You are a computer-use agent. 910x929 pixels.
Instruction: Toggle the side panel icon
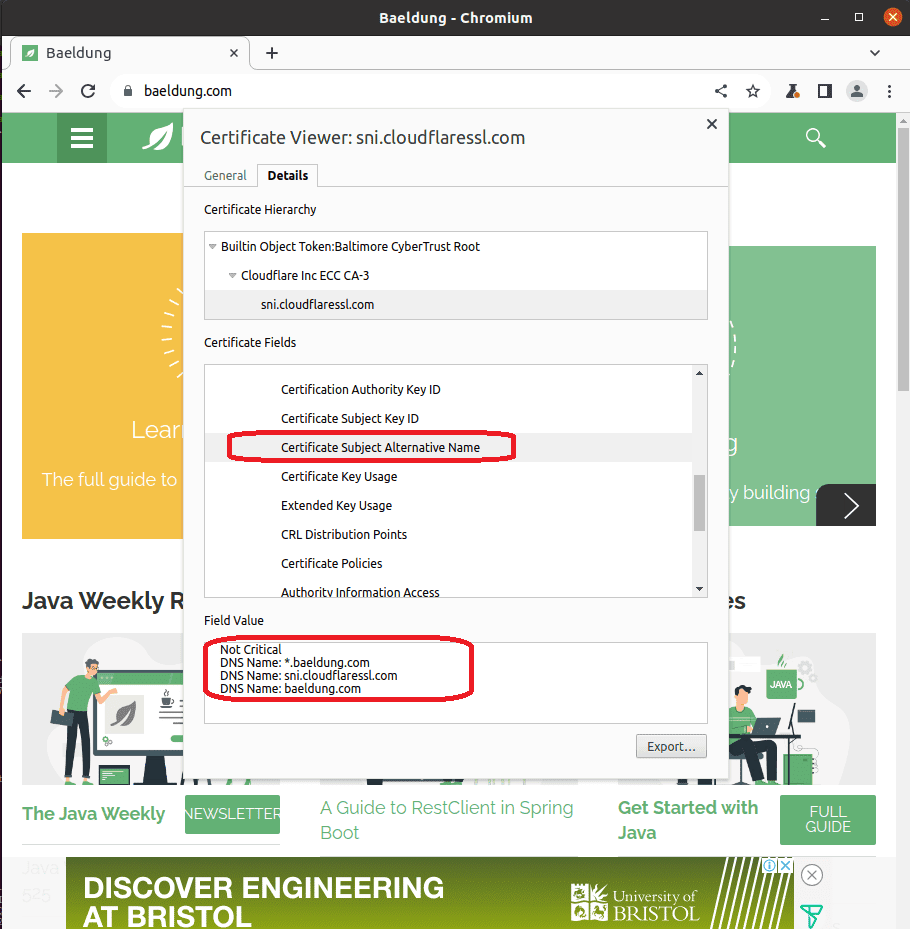point(824,91)
